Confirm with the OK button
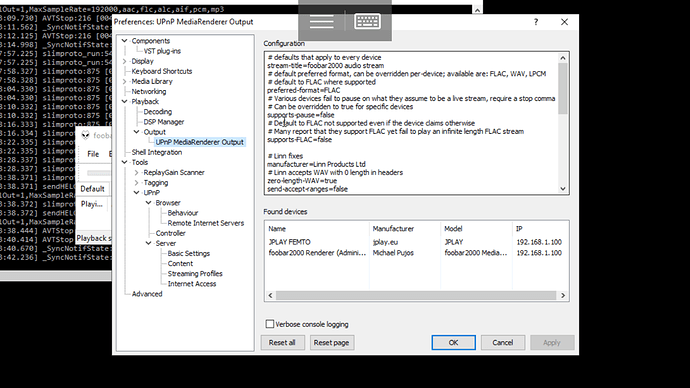Image resolution: width=690 pixels, height=388 pixels. [x=453, y=342]
